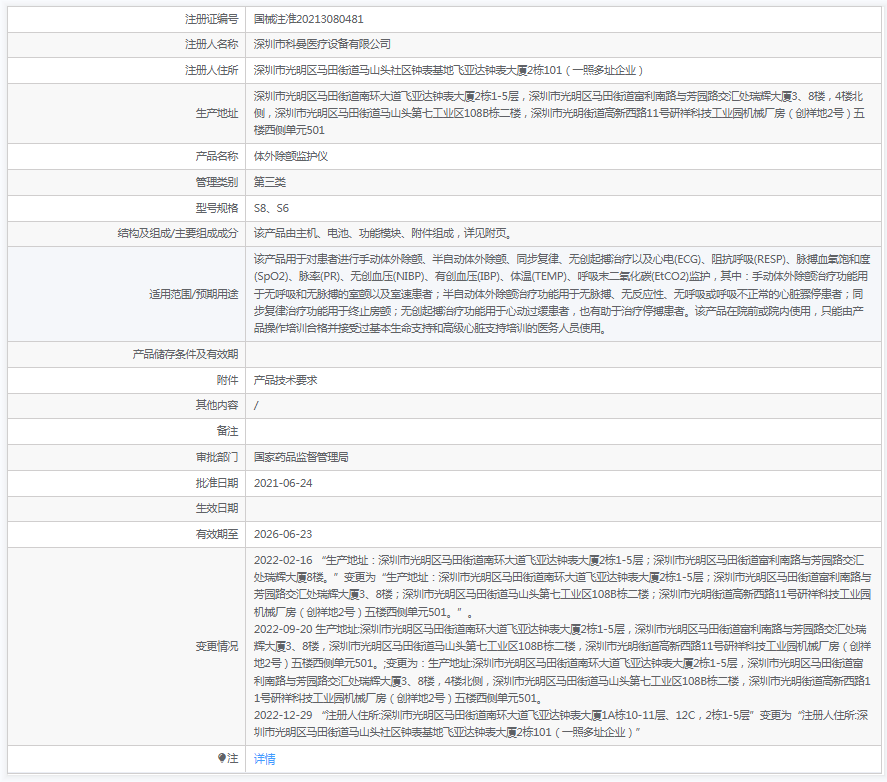Click the 批准日期 label

tap(217, 483)
